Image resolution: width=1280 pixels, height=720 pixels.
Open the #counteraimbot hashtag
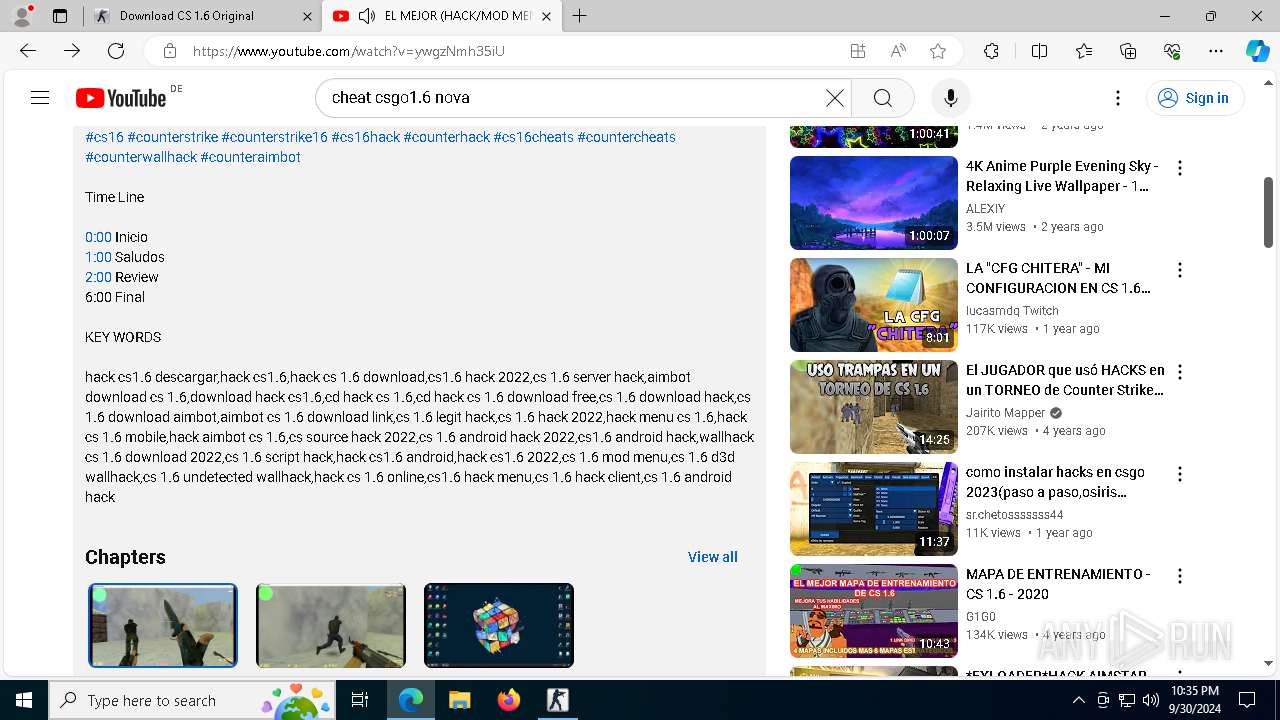click(250, 157)
